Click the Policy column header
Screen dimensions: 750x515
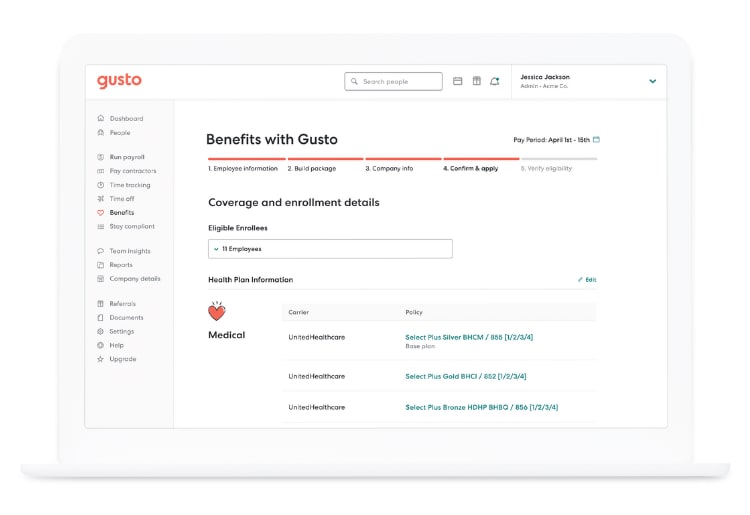point(414,312)
